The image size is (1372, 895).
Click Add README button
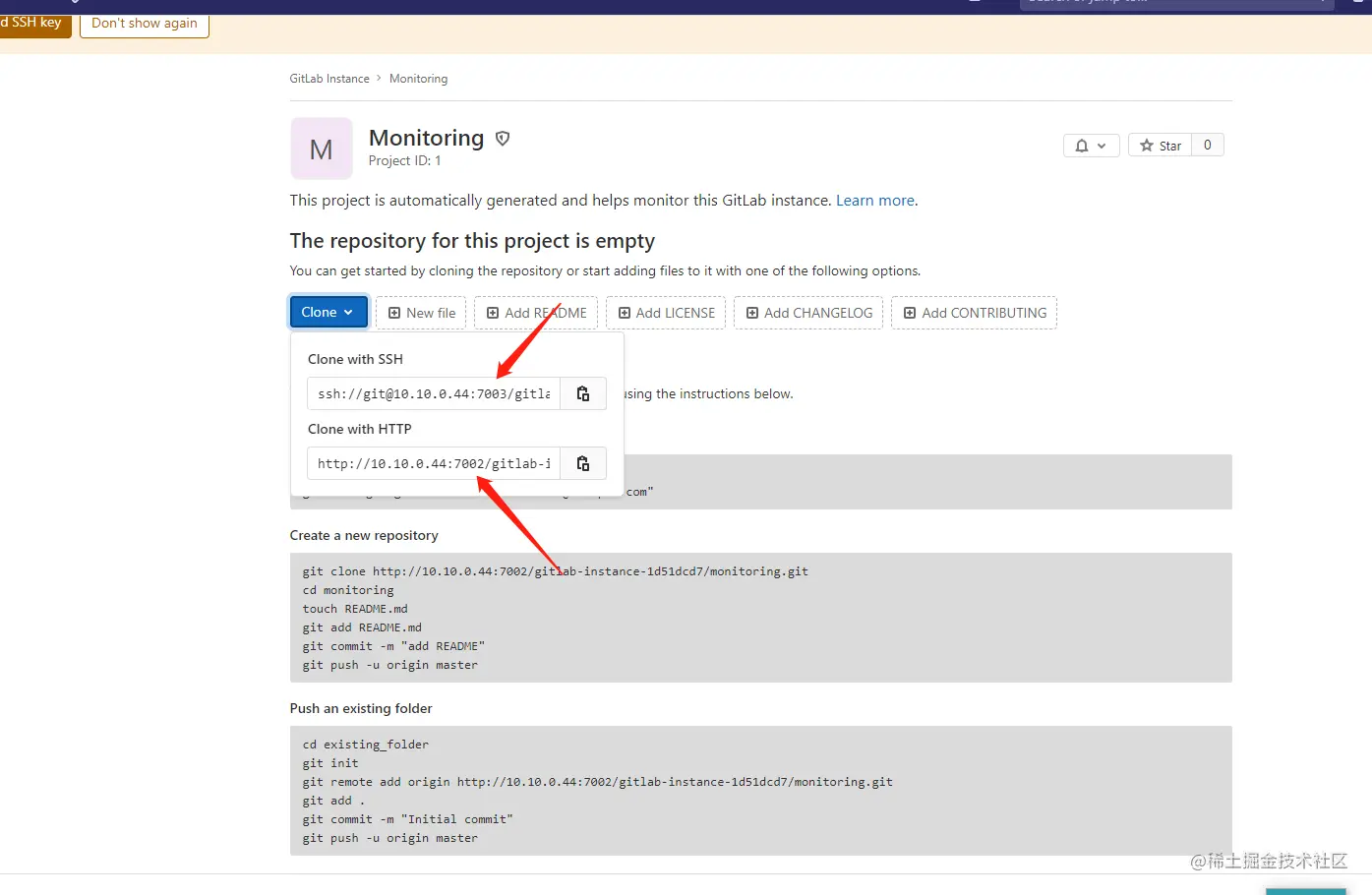click(x=536, y=313)
